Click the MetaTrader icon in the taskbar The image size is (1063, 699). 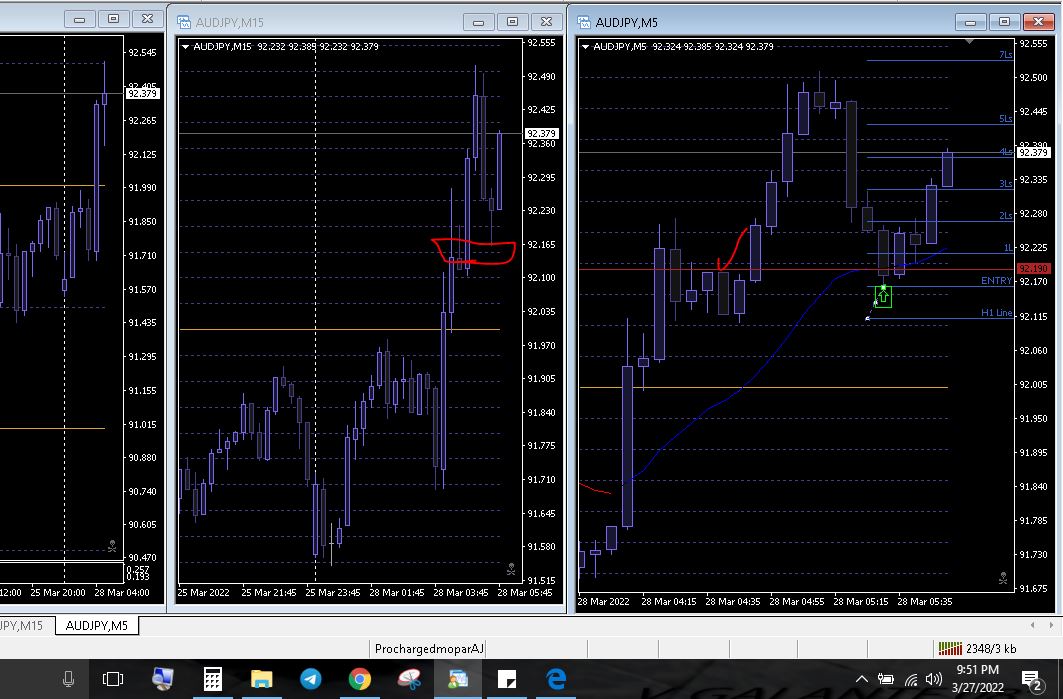458,679
